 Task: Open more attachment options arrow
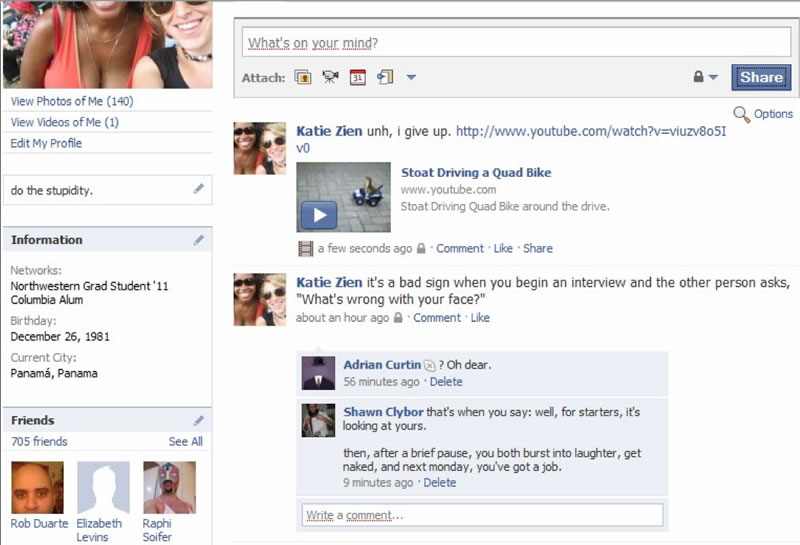411,77
